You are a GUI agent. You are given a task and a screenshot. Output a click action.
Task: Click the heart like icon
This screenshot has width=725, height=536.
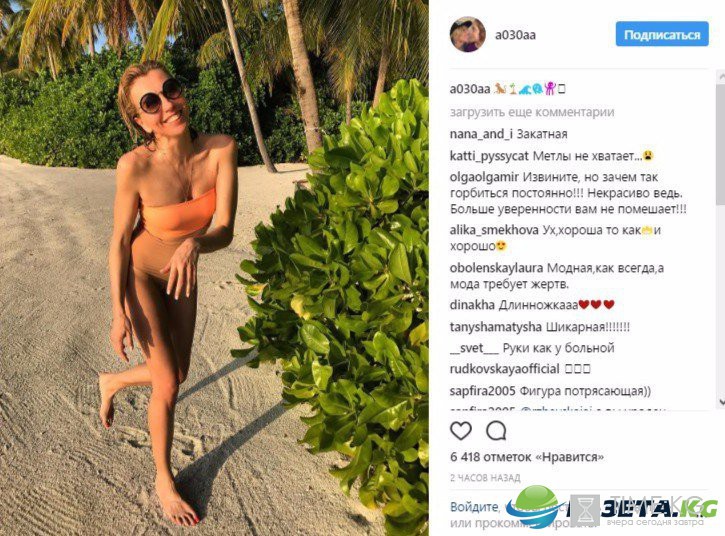pyautogui.click(x=461, y=431)
